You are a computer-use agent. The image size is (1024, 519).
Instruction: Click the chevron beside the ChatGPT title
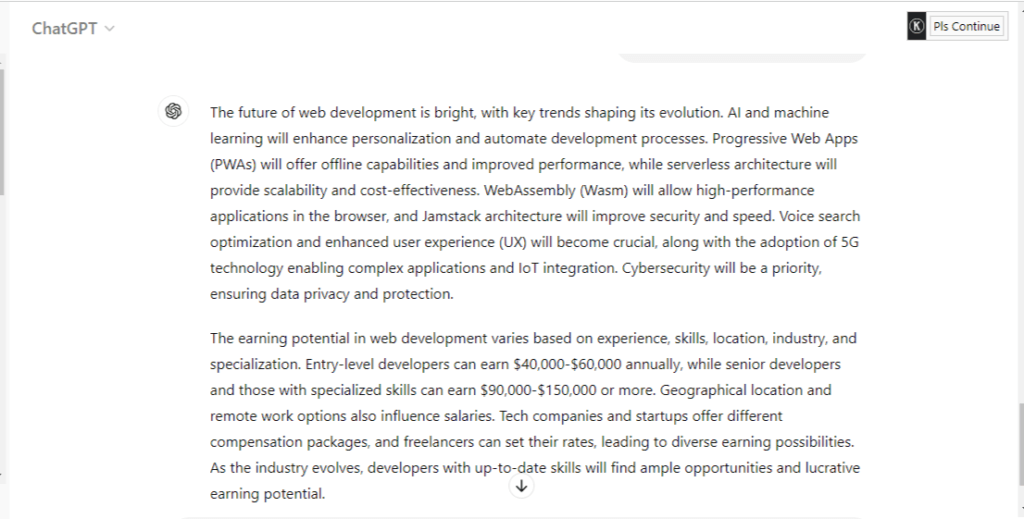pos(110,29)
